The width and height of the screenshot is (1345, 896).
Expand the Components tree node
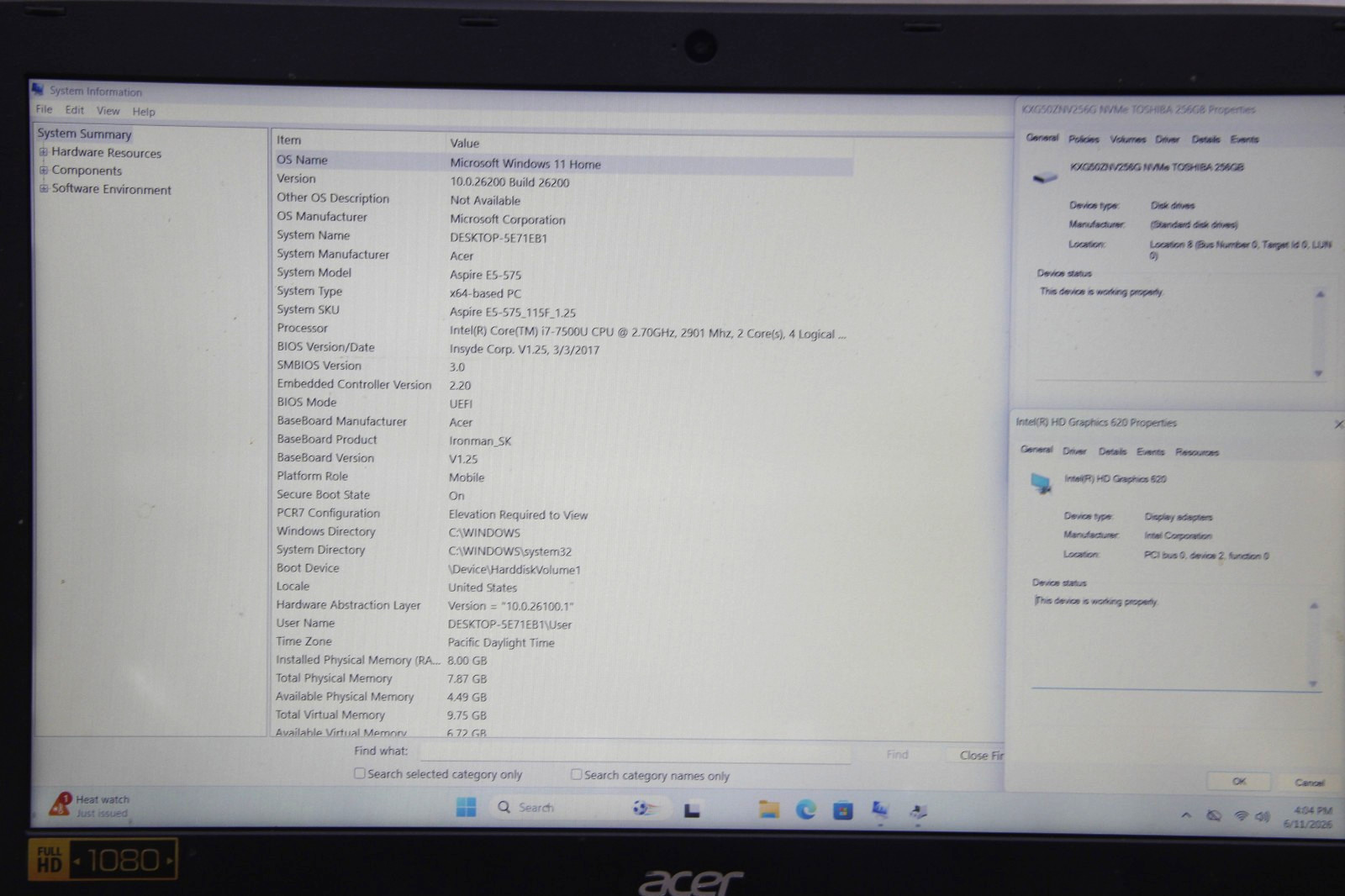pyautogui.click(x=43, y=170)
